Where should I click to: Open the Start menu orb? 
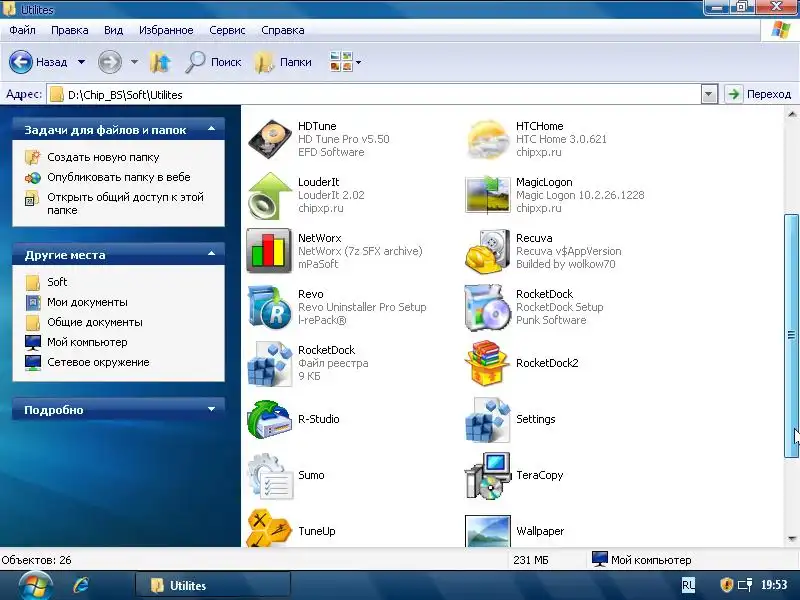[35, 586]
